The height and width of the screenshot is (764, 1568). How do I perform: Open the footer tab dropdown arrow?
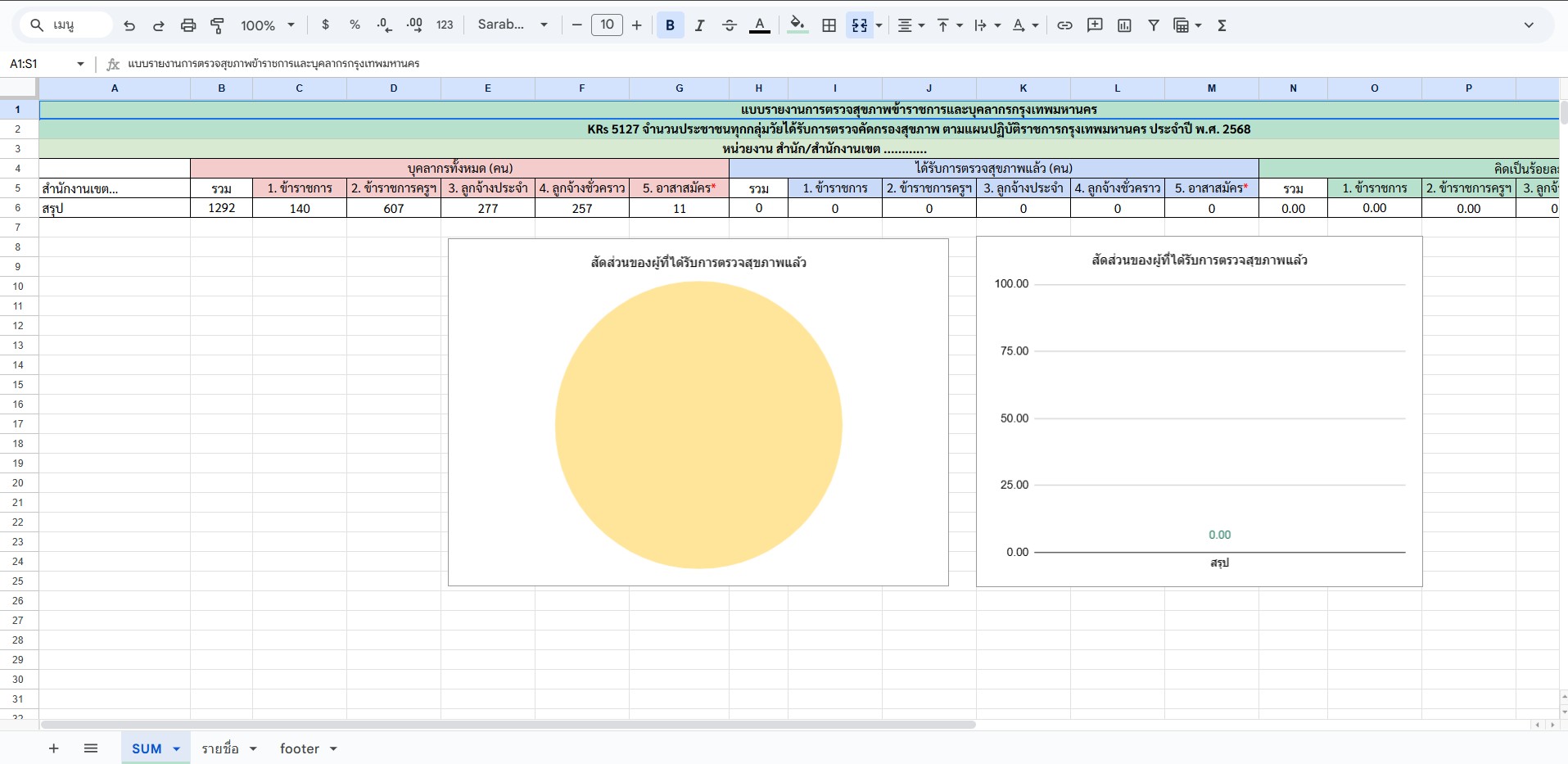[x=333, y=748]
